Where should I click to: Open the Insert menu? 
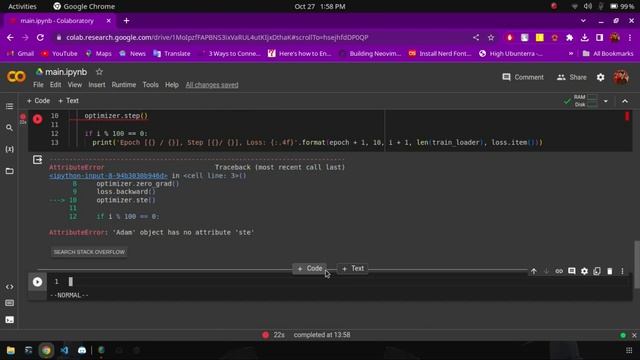97,85
